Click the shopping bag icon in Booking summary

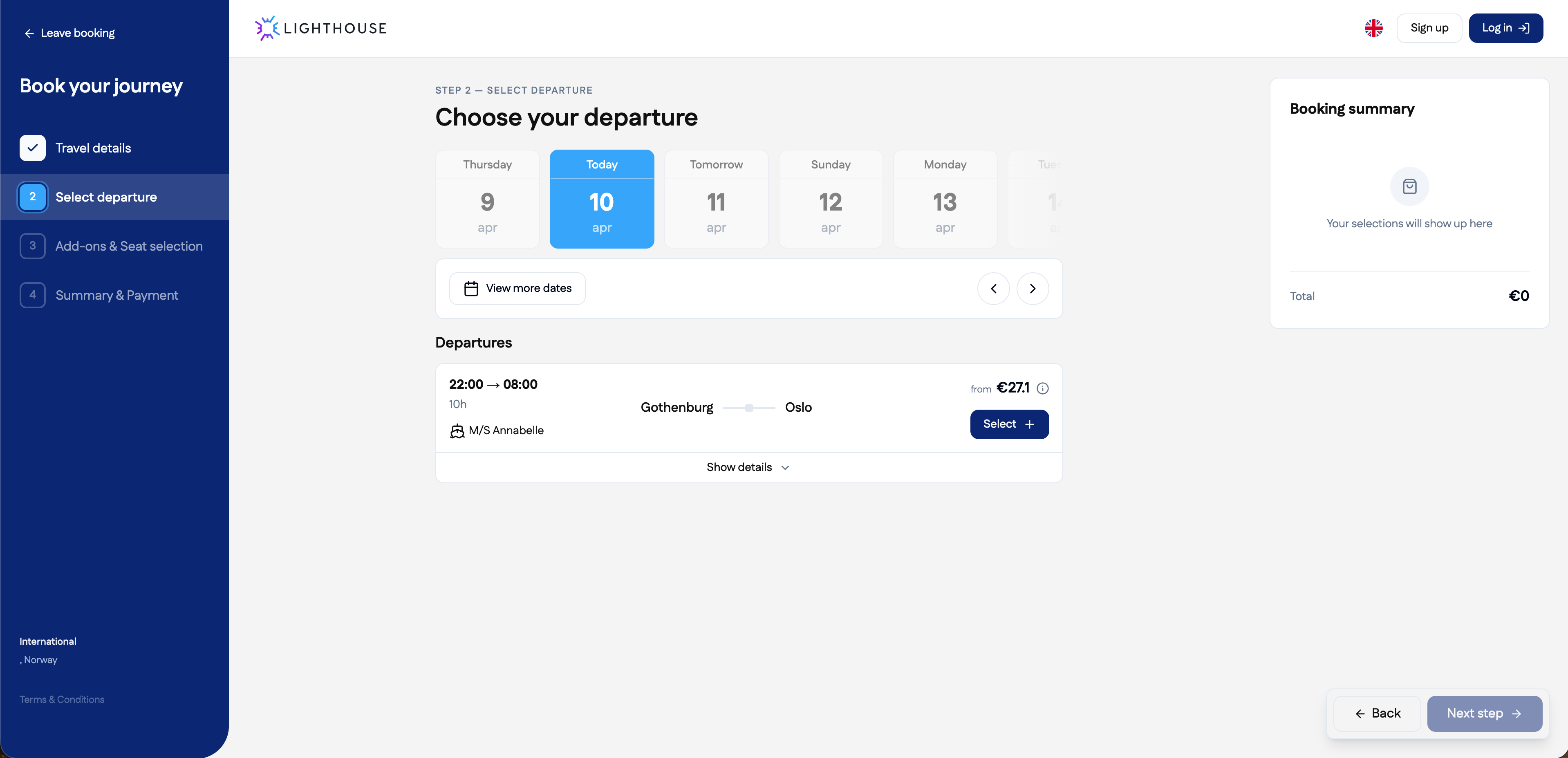[1409, 186]
